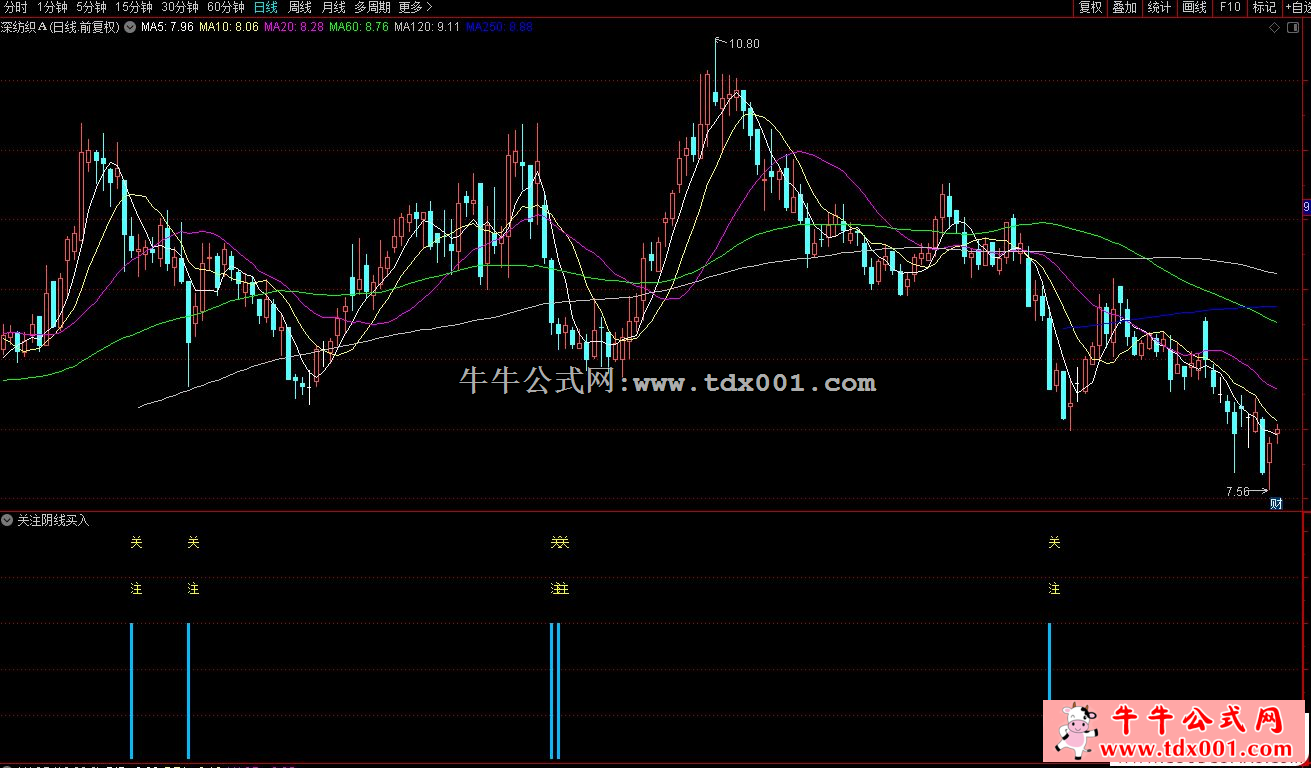
Task: Click the MA10: 8.06 label
Action: (x=229, y=28)
